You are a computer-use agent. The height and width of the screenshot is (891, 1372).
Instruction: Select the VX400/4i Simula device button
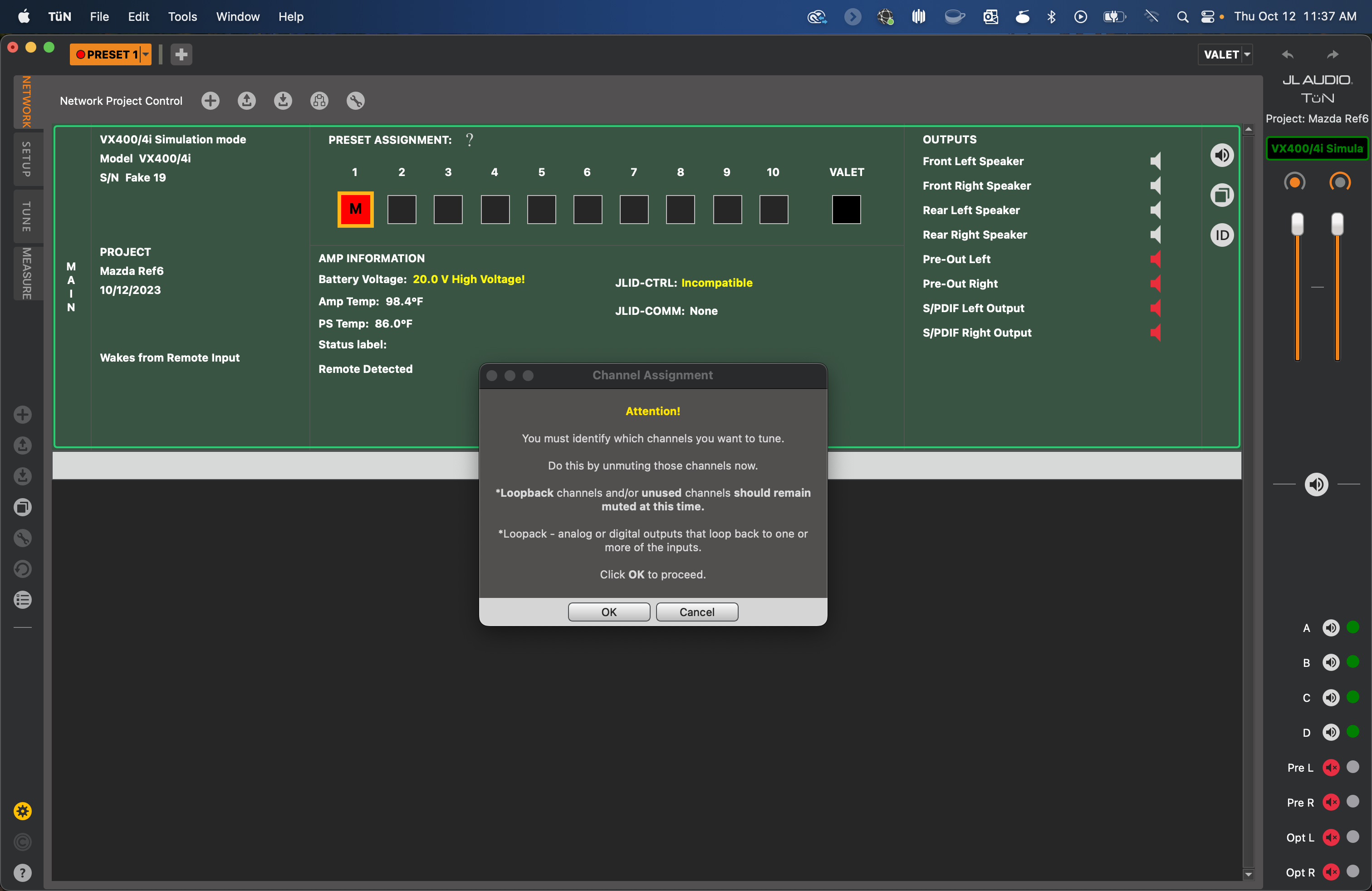1317,148
